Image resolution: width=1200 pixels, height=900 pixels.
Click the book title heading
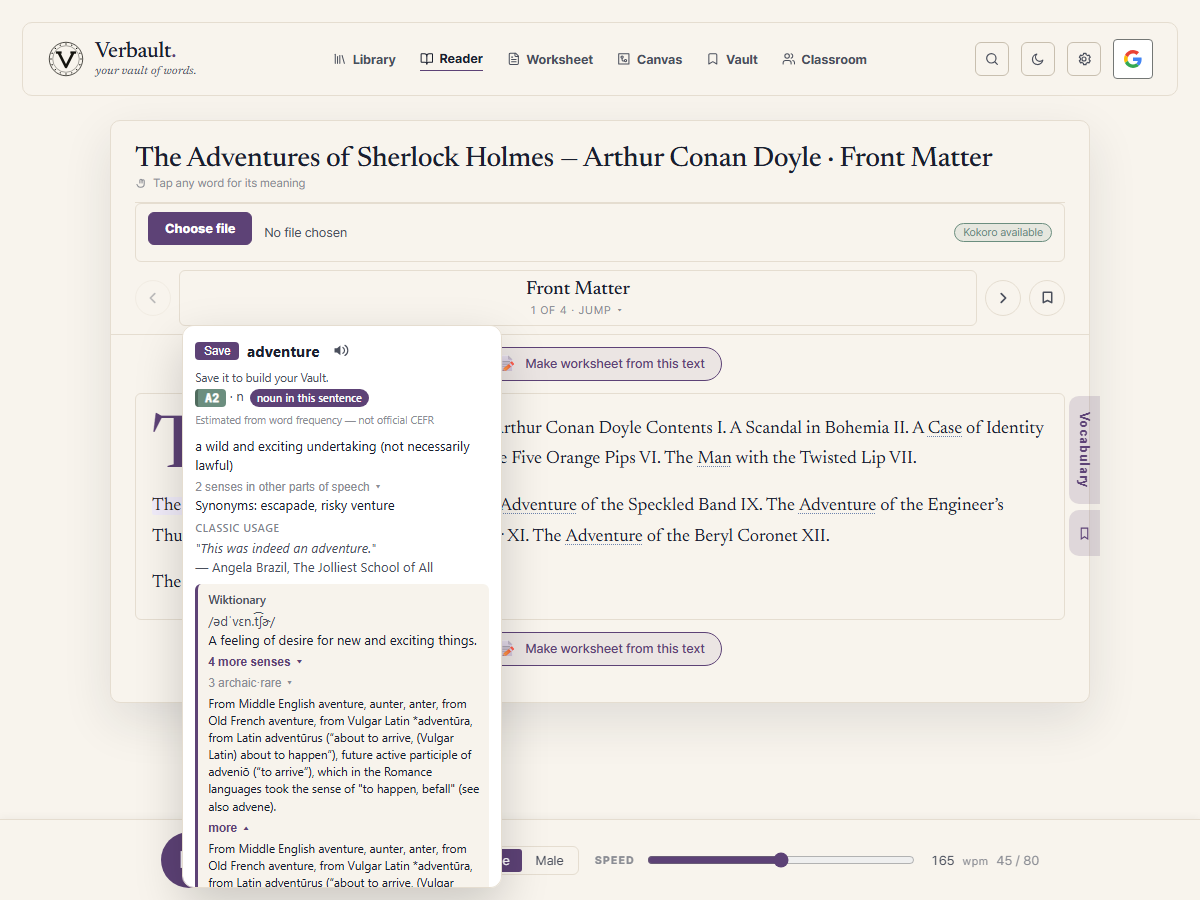564,157
